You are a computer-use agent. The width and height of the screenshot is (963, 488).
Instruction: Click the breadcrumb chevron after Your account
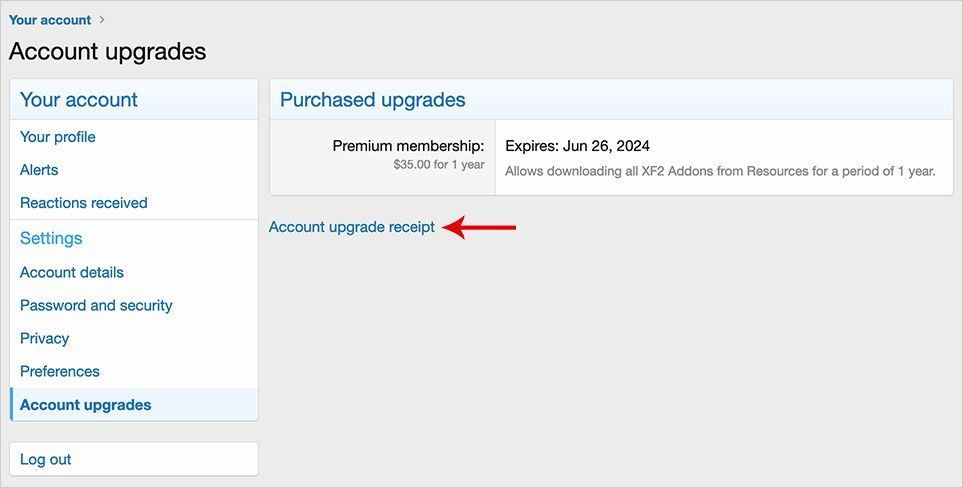pos(102,20)
